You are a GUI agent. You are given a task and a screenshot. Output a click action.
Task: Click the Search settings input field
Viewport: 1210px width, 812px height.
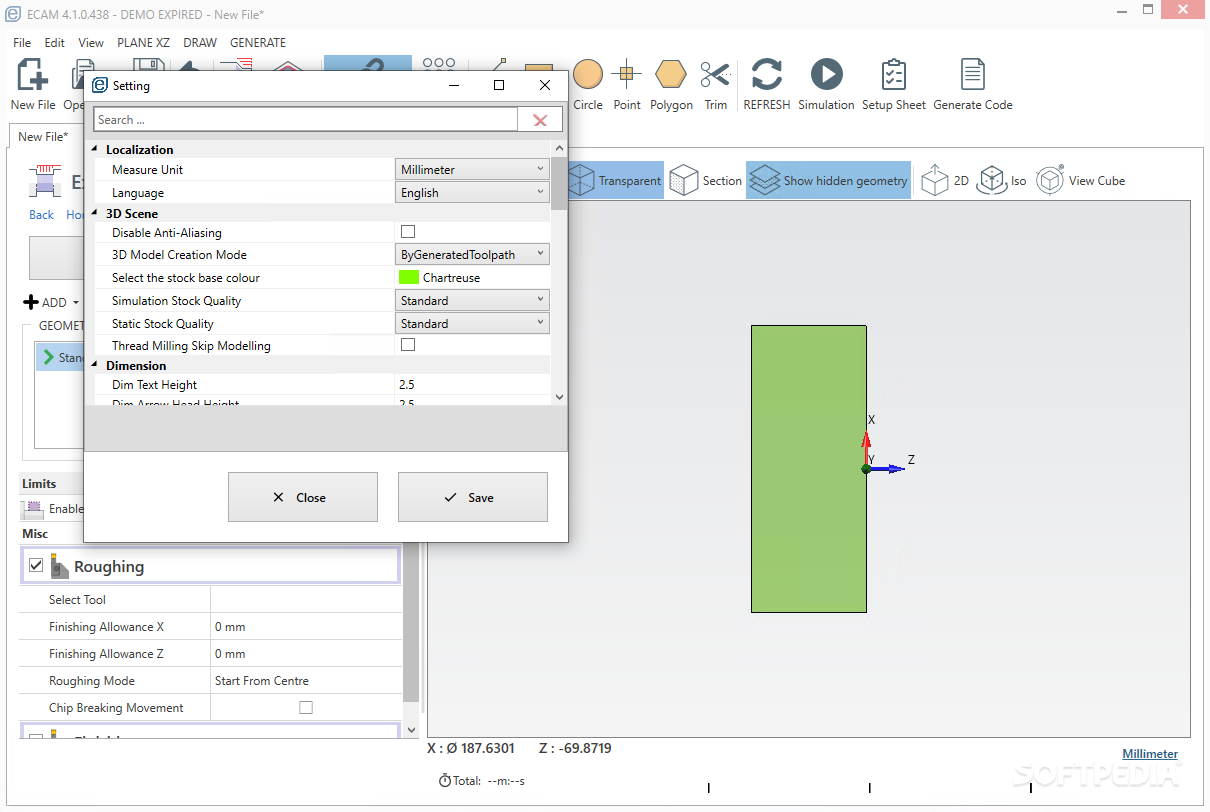click(x=306, y=120)
